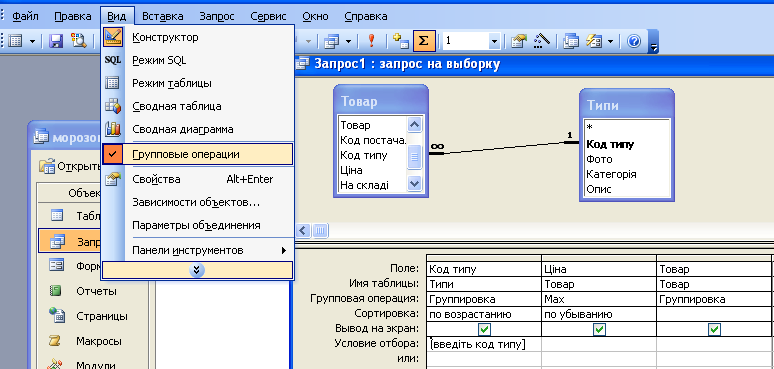The height and width of the screenshot is (369, 774).
Task: Click the Открыть icon in database window
Action: coord(47,166)
